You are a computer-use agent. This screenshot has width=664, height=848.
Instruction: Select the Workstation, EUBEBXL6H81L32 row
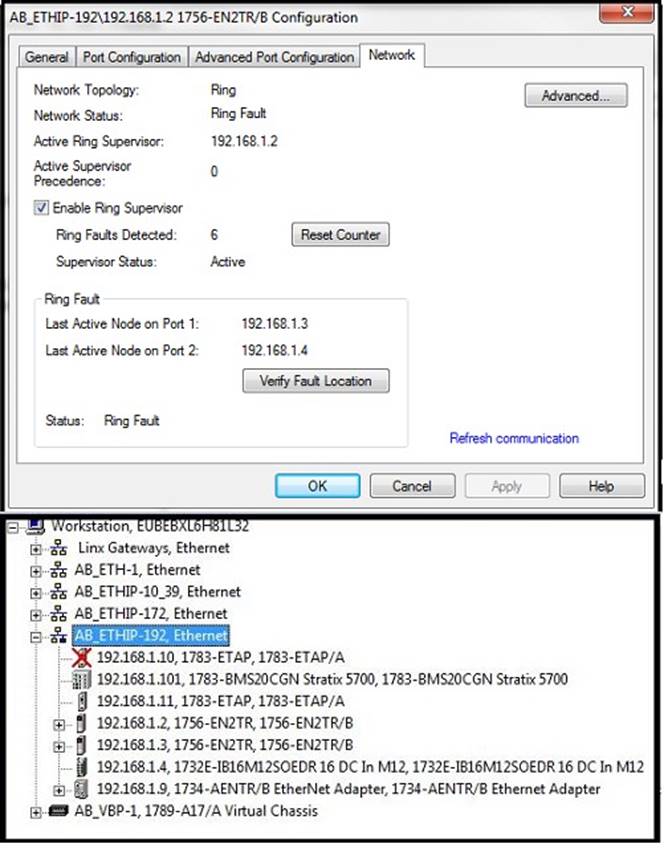150,526
